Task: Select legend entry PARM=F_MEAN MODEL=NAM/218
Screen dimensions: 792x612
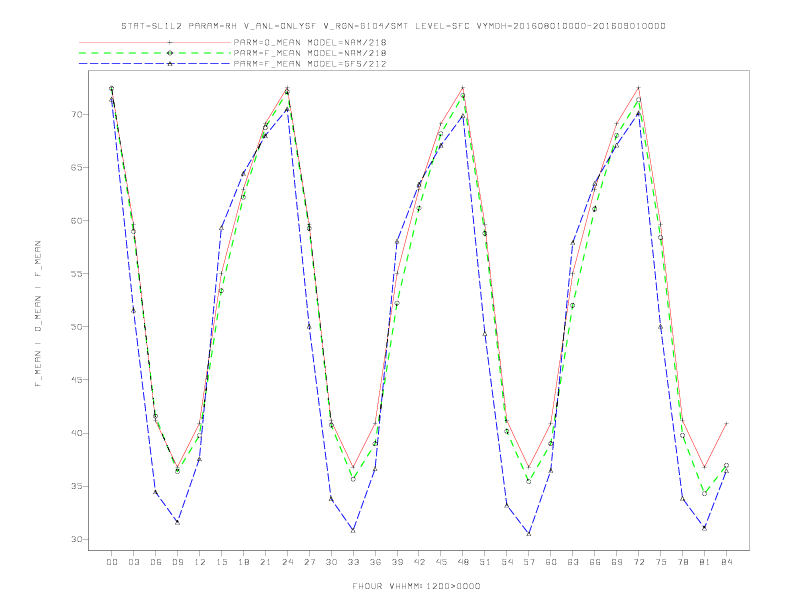Action: pyautogui.click(x=310, y=53)
